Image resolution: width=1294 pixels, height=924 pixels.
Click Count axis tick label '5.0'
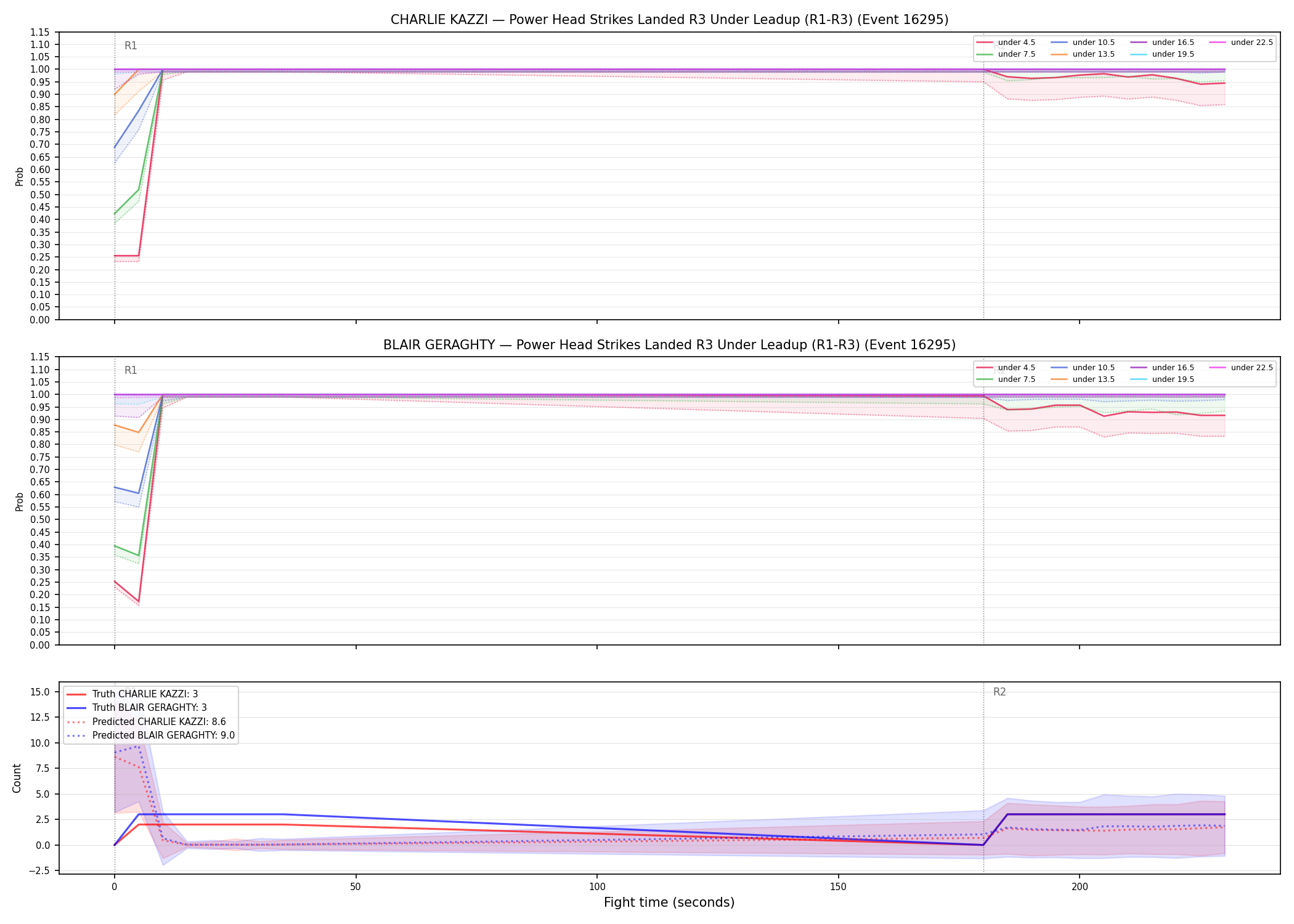(43, 794)
